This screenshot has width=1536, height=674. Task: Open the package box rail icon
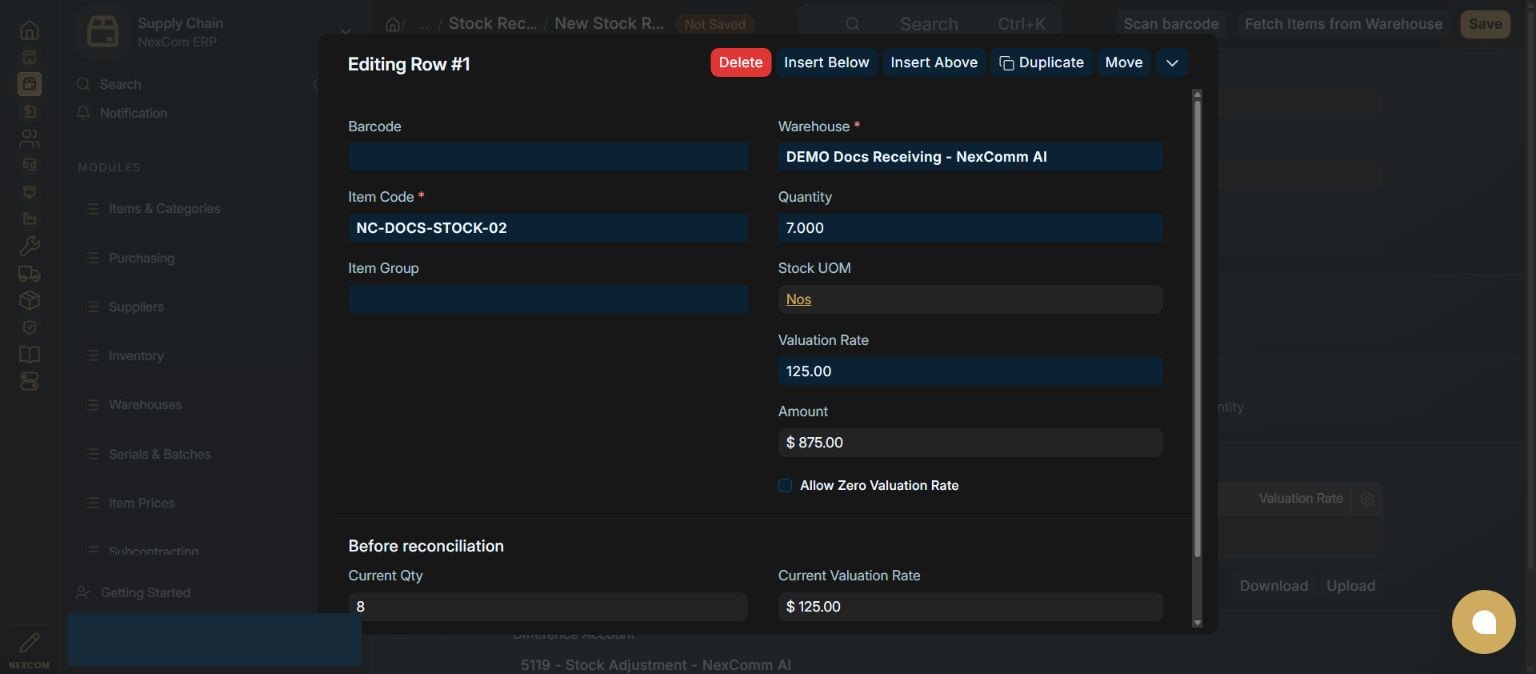29,300
